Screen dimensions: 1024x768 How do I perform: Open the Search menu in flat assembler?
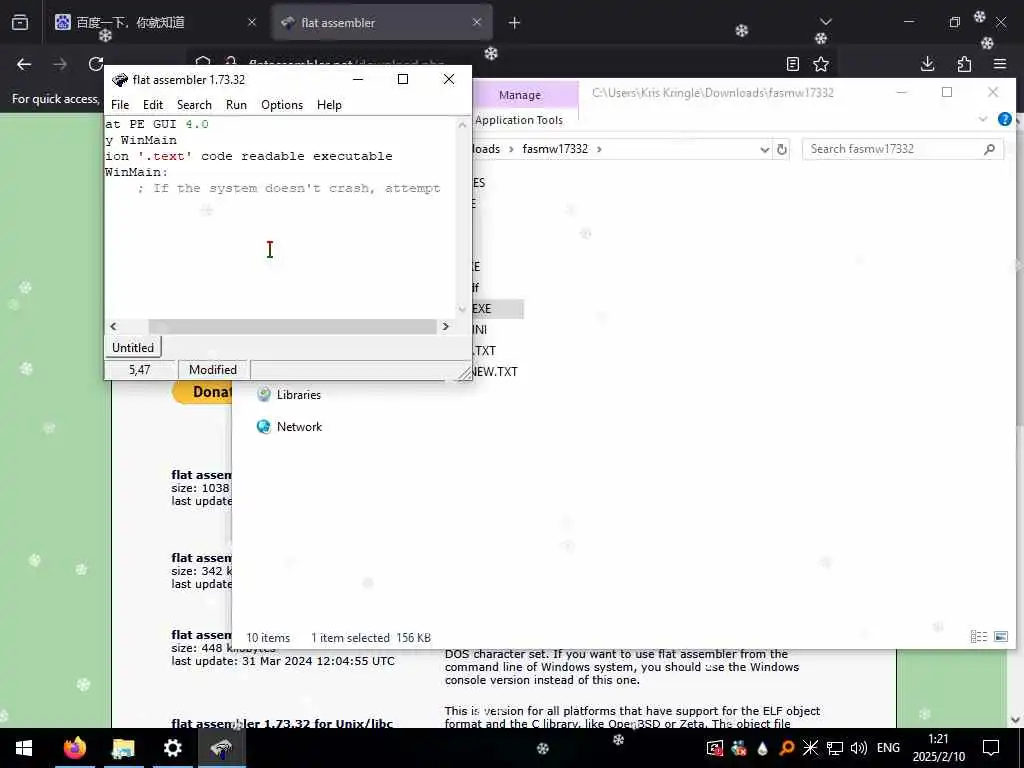click(x=194, y=104)
